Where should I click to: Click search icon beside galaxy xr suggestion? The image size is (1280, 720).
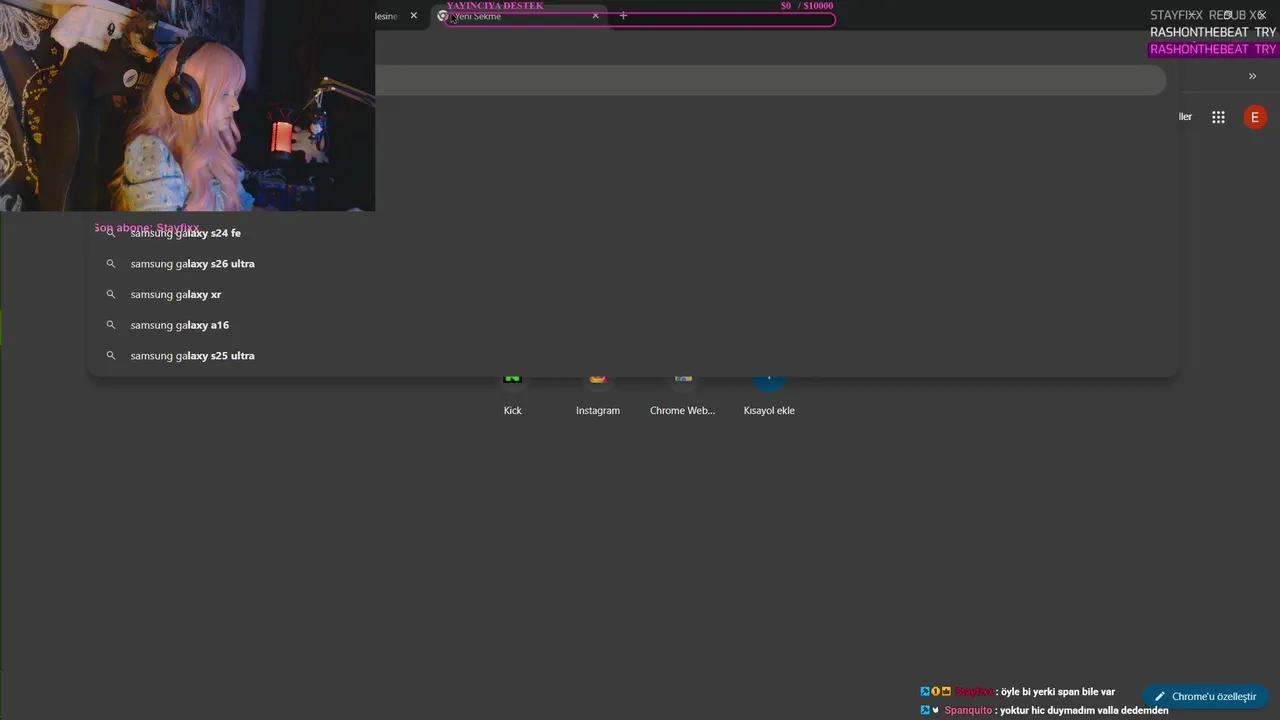[111, 295]
